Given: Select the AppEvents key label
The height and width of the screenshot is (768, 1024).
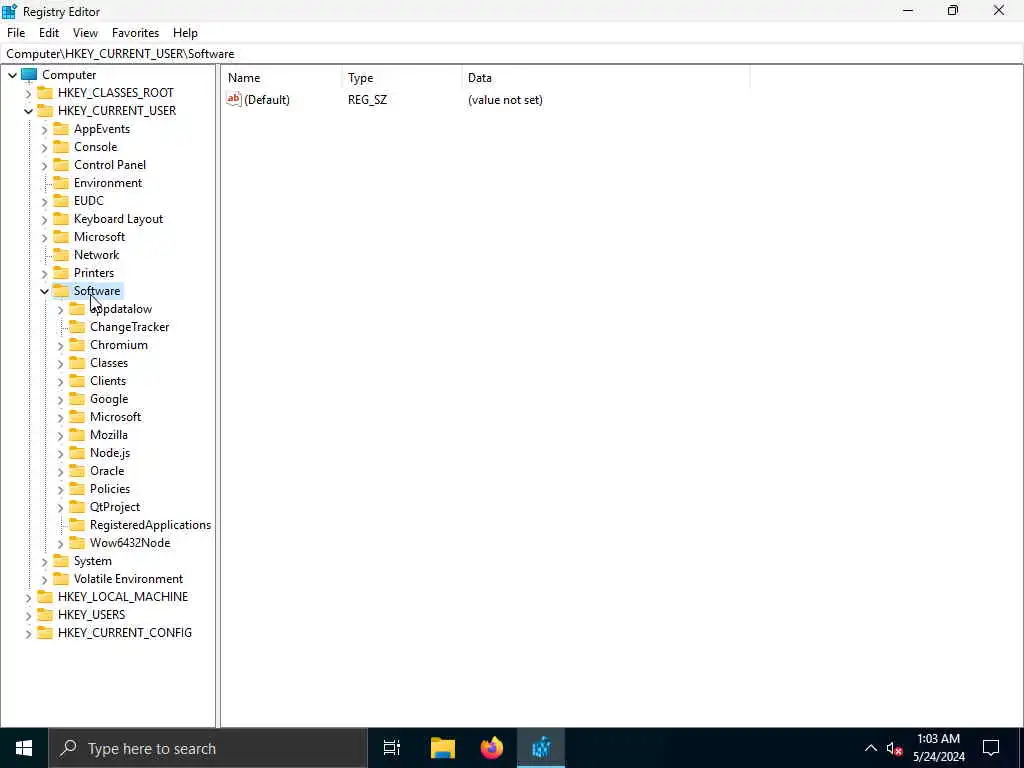Looking at the screenshot, I should coord(102,129).
